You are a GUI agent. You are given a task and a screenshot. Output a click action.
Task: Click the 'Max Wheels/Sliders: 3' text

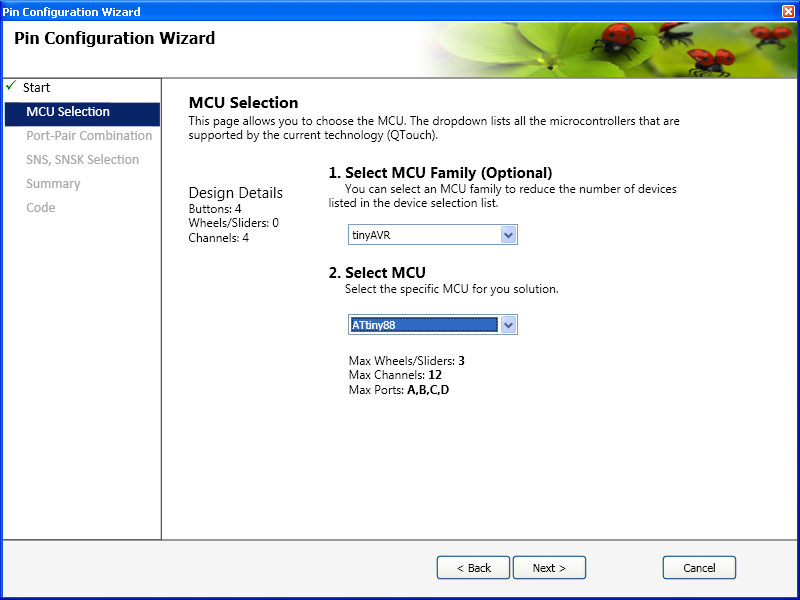(x=407, y=361)
